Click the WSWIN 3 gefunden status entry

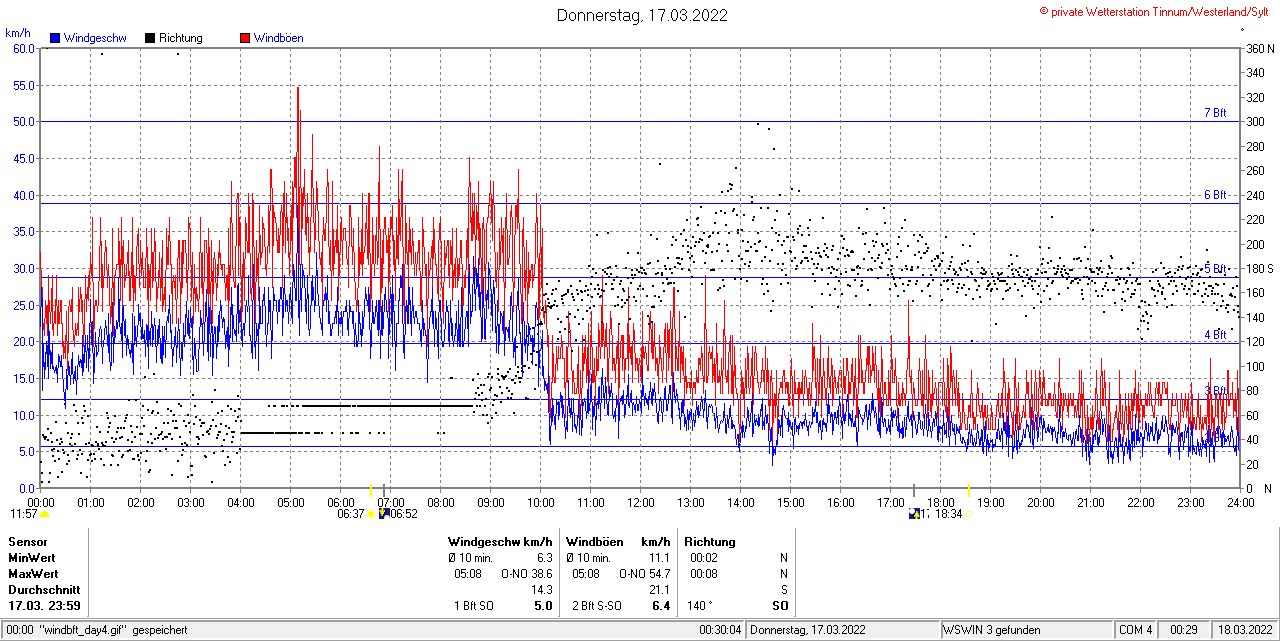992,630
